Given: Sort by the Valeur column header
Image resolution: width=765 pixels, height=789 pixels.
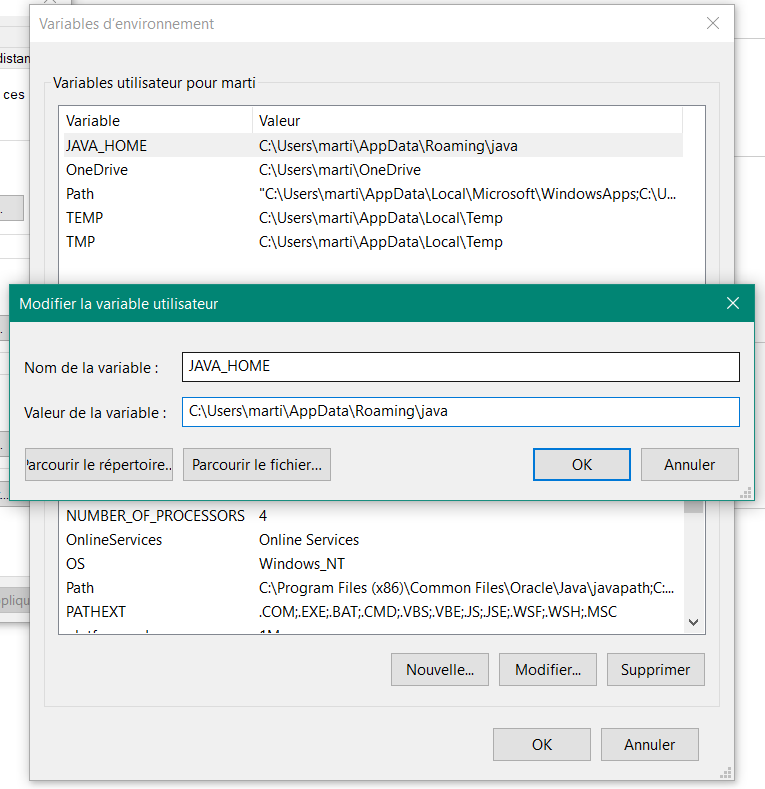Looking at the screenshot, I should point(280,121).
